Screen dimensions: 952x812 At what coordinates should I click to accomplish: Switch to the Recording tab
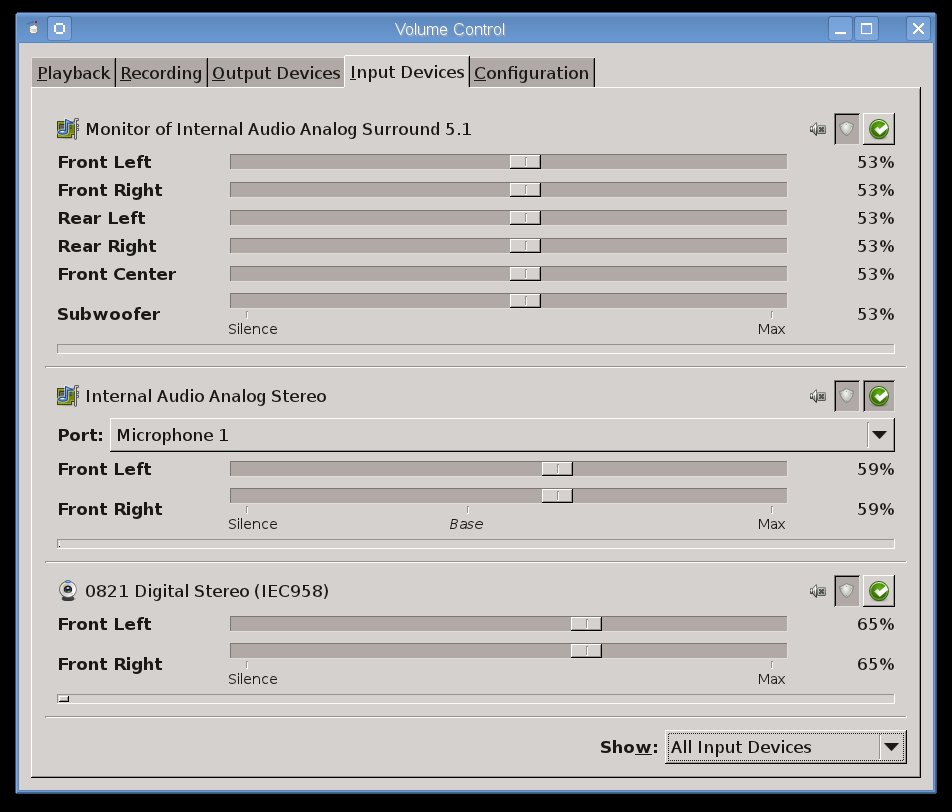coord(161,73)
